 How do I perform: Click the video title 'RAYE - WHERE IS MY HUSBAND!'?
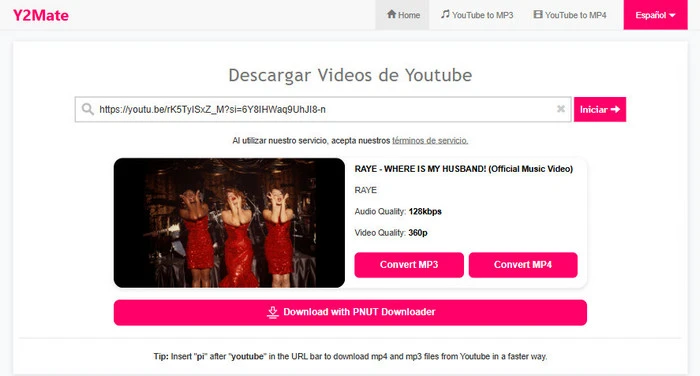[x=463, y=169]
